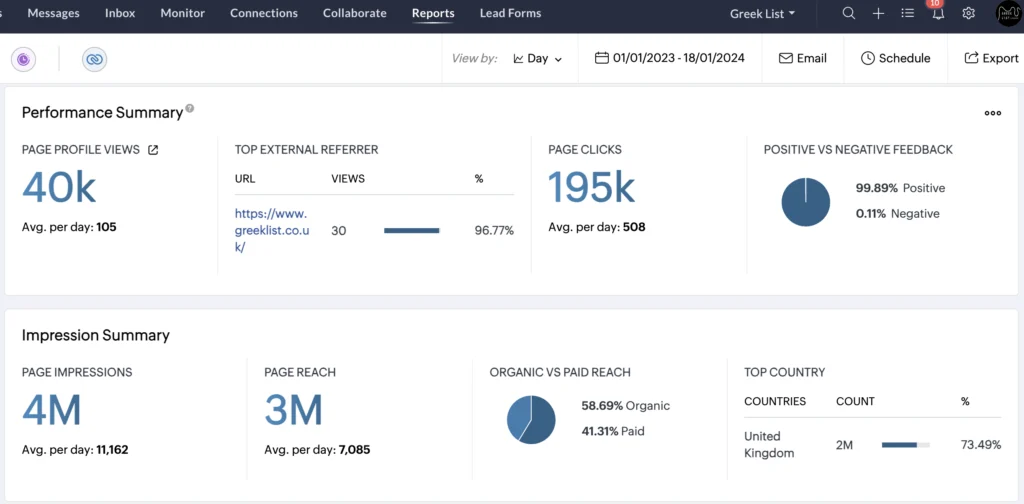The image size is (1024, 504).
Task: Click the Schedule button
Action: [895, 59]
